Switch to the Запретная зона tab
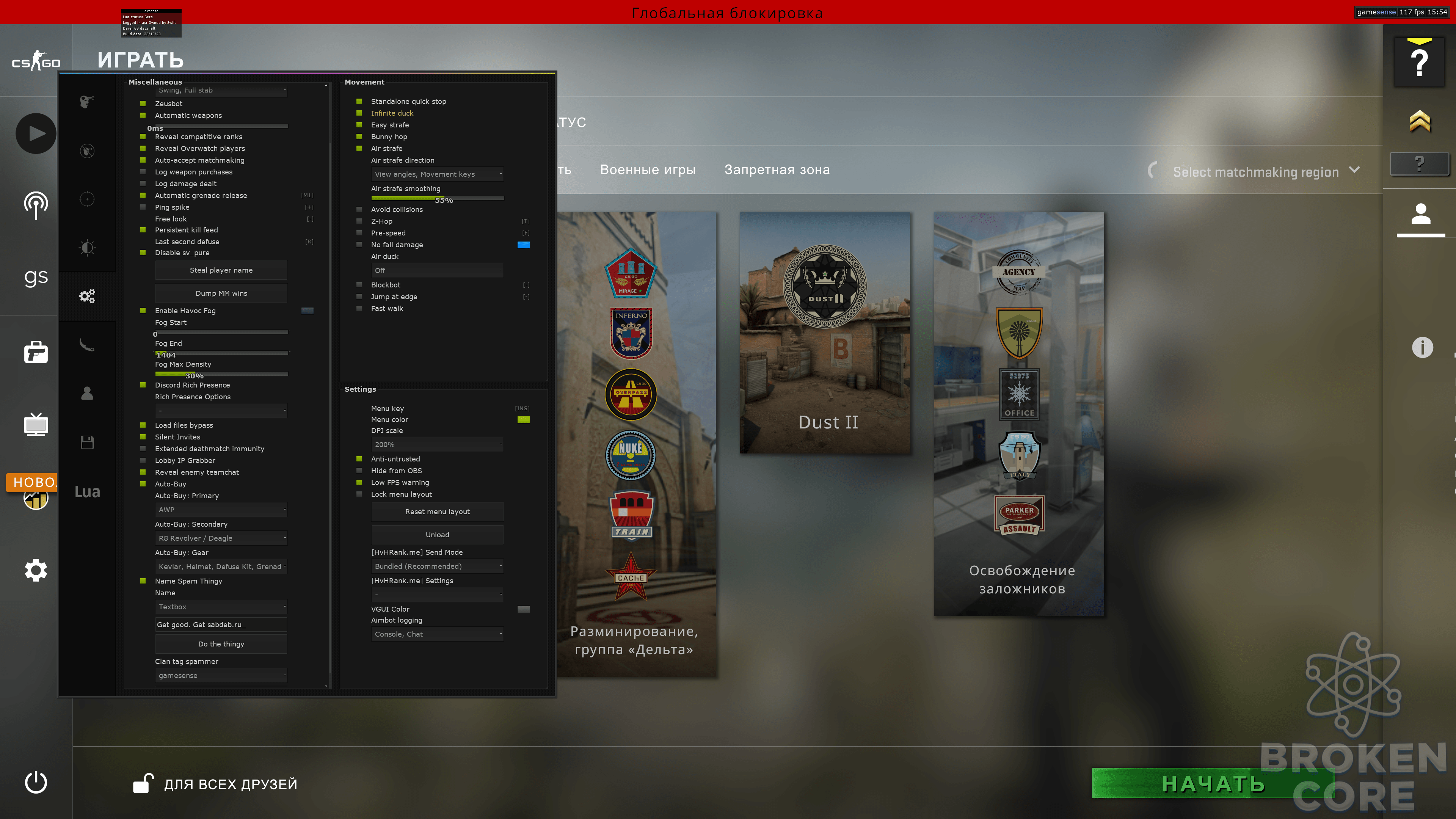This screenshot has width=1456, height=819. (777, 169)
